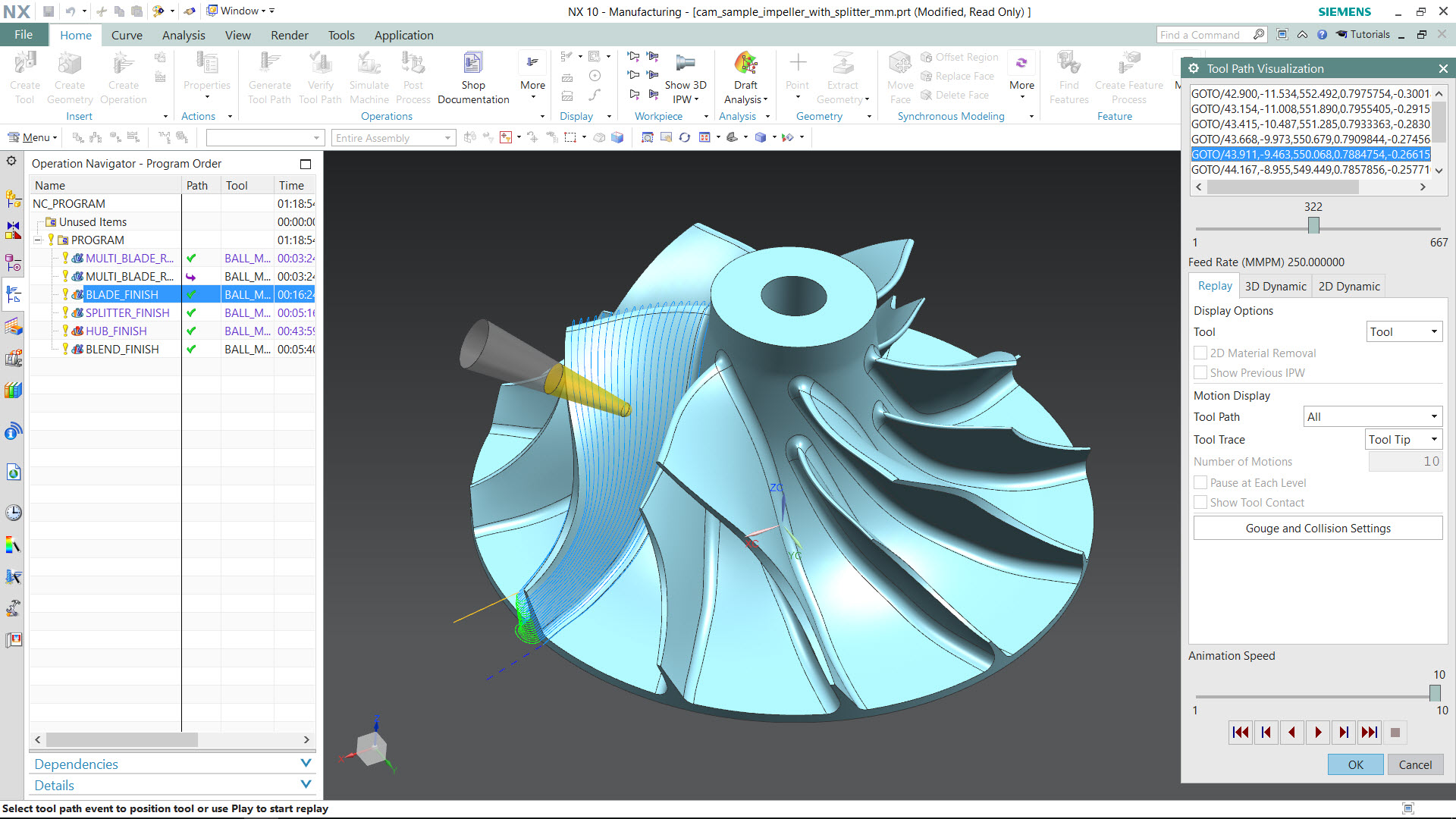Open Tool Path motion display dropdown
The height and width of the screenshot is (819, 1456).
(1373, 416)
